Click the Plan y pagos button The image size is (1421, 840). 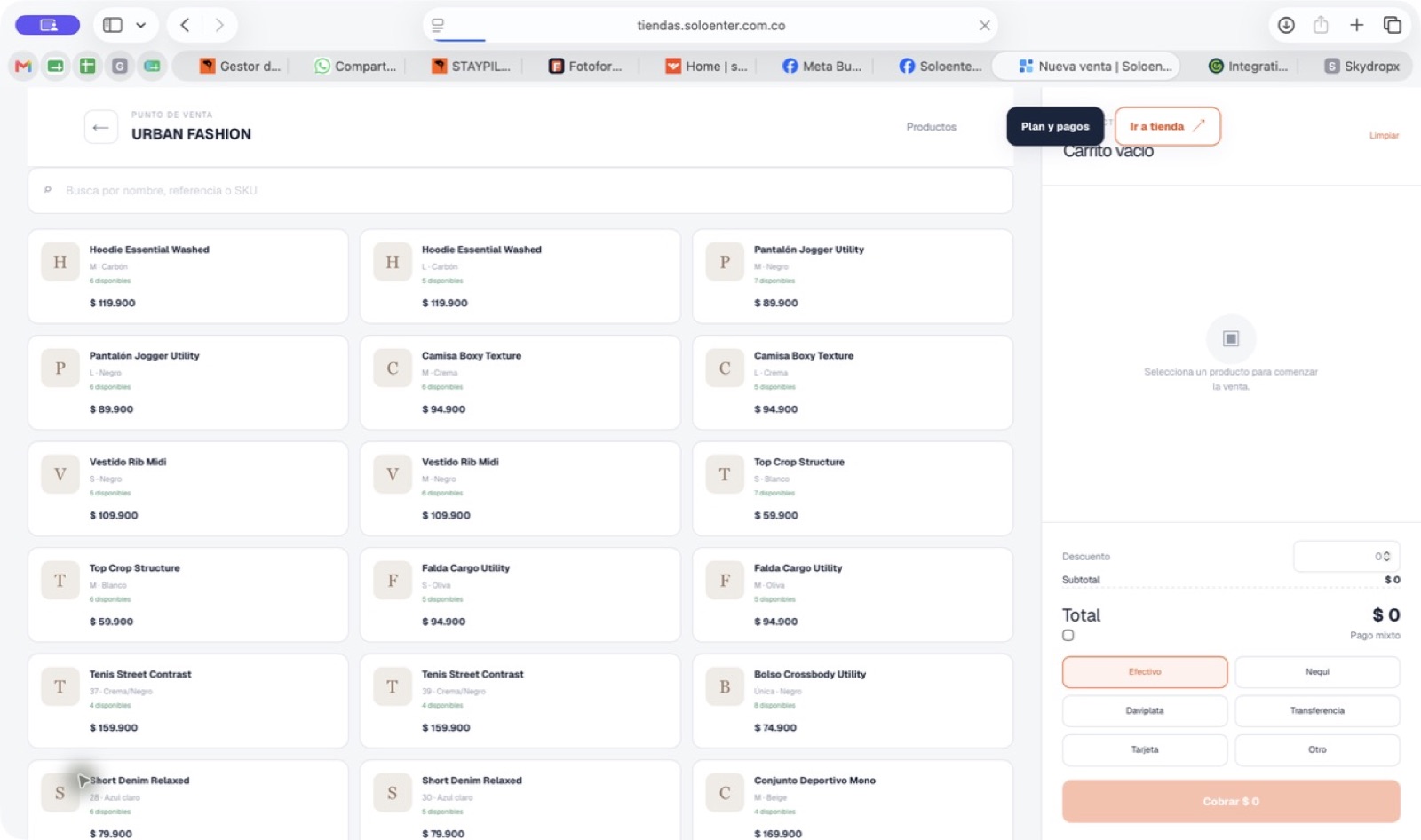coord(1055,126)
